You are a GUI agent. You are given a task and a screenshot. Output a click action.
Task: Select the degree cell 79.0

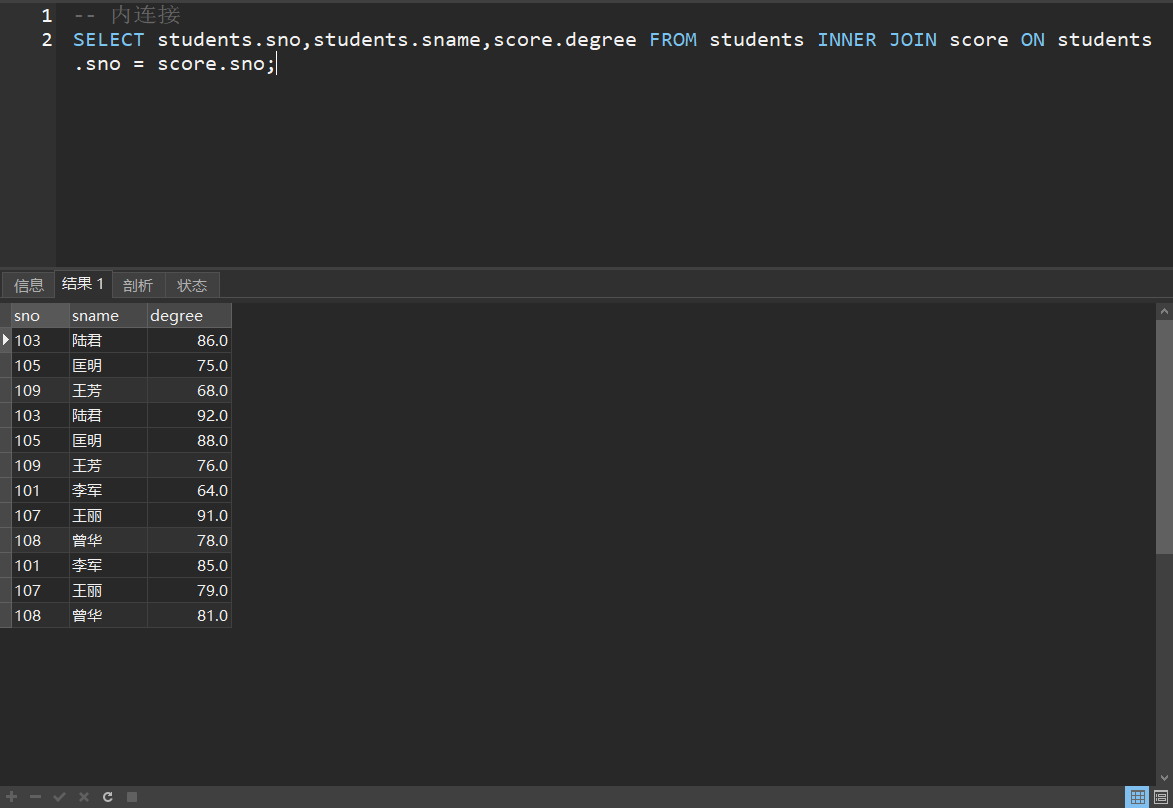(189, 590)
